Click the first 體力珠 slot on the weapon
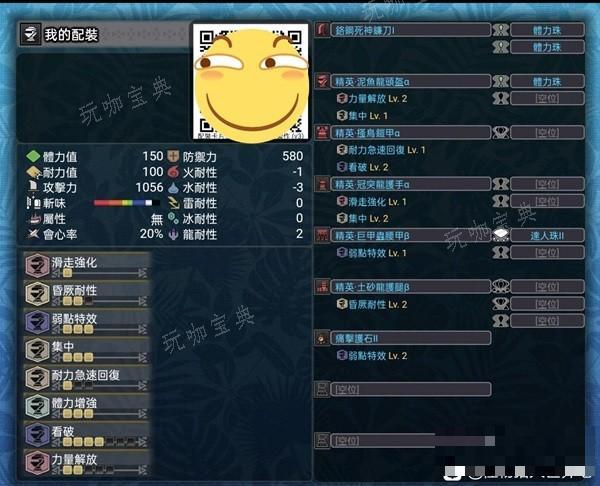This screenshot has height=486, width=600. click(547, 30)
